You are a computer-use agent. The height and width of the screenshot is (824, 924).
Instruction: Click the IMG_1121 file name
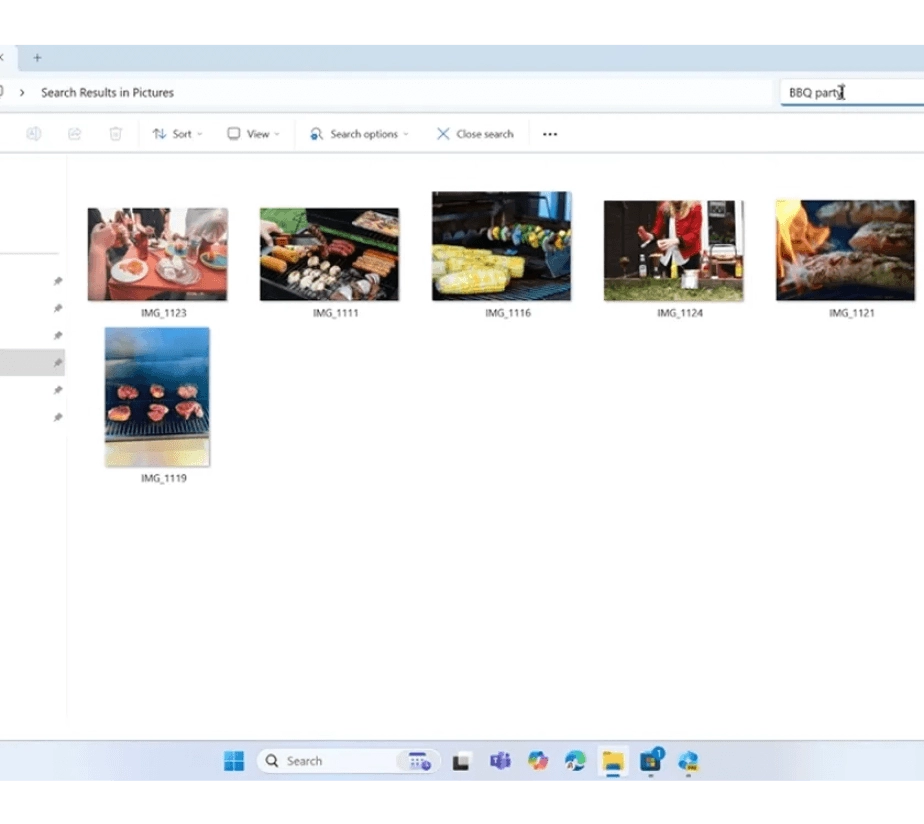[852, 313]
